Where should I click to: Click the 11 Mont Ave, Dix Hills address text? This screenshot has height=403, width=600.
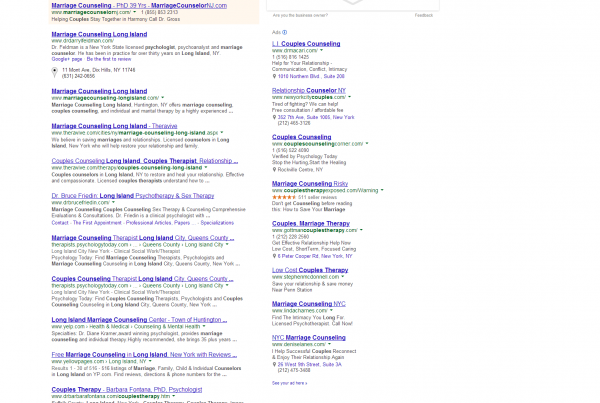click(99, 70)
